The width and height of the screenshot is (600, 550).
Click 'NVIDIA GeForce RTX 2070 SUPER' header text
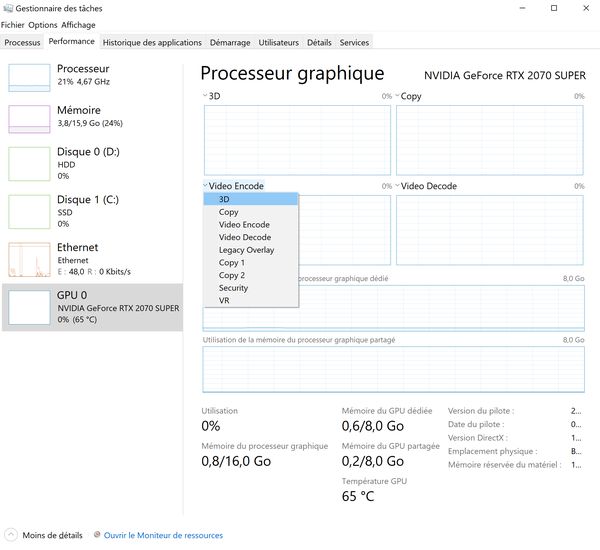[505, 75]
